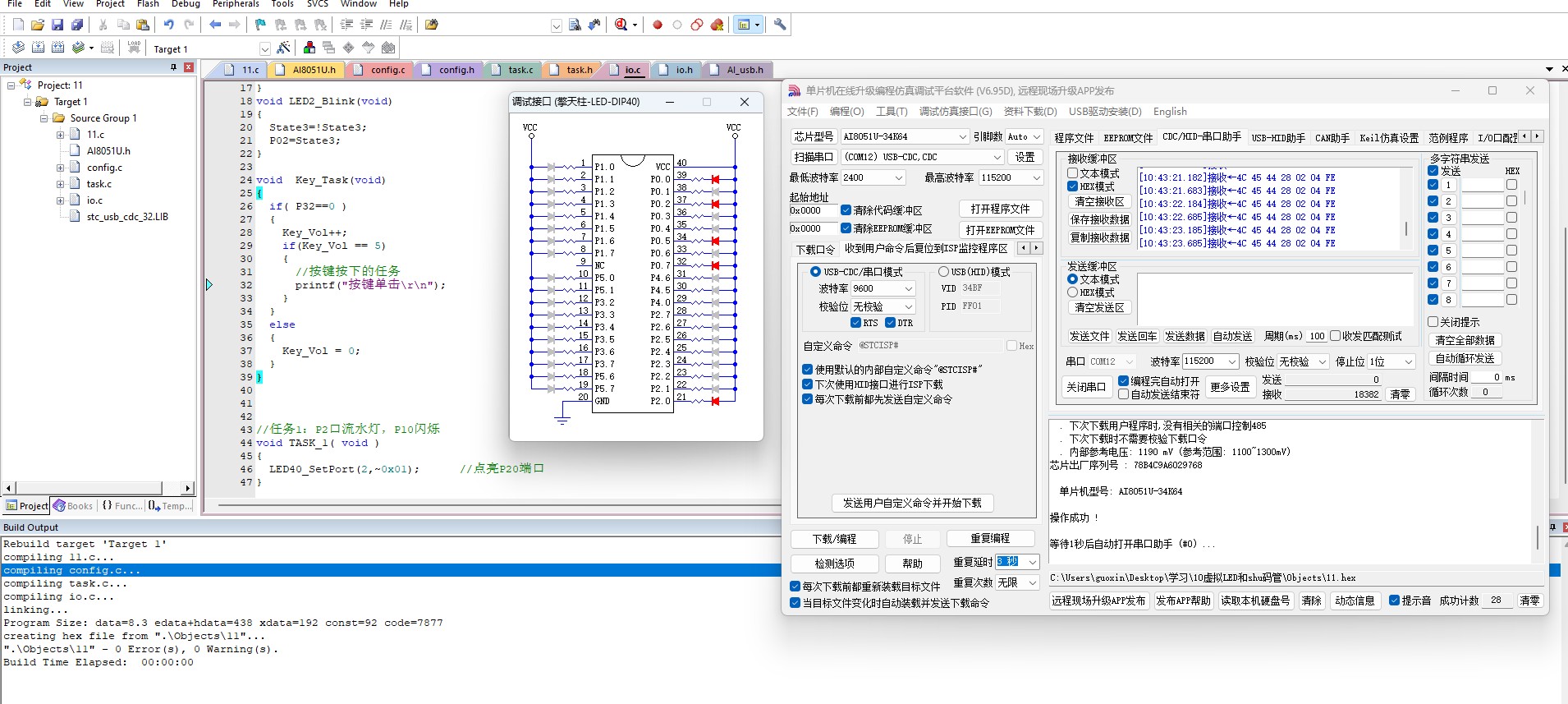This screenshot has height=704, width=1568.
Task: Click receive buffer vertical scrollbar thumb
Action: tap(1406, 228)
